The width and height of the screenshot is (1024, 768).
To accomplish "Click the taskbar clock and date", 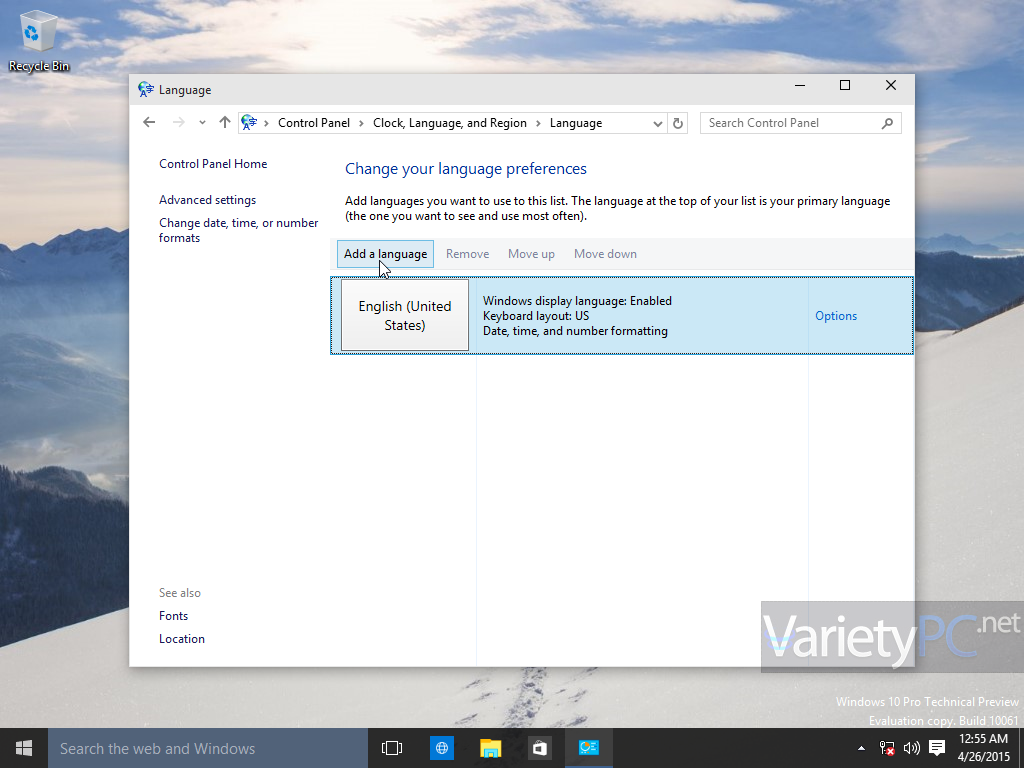I will [983, 748].
